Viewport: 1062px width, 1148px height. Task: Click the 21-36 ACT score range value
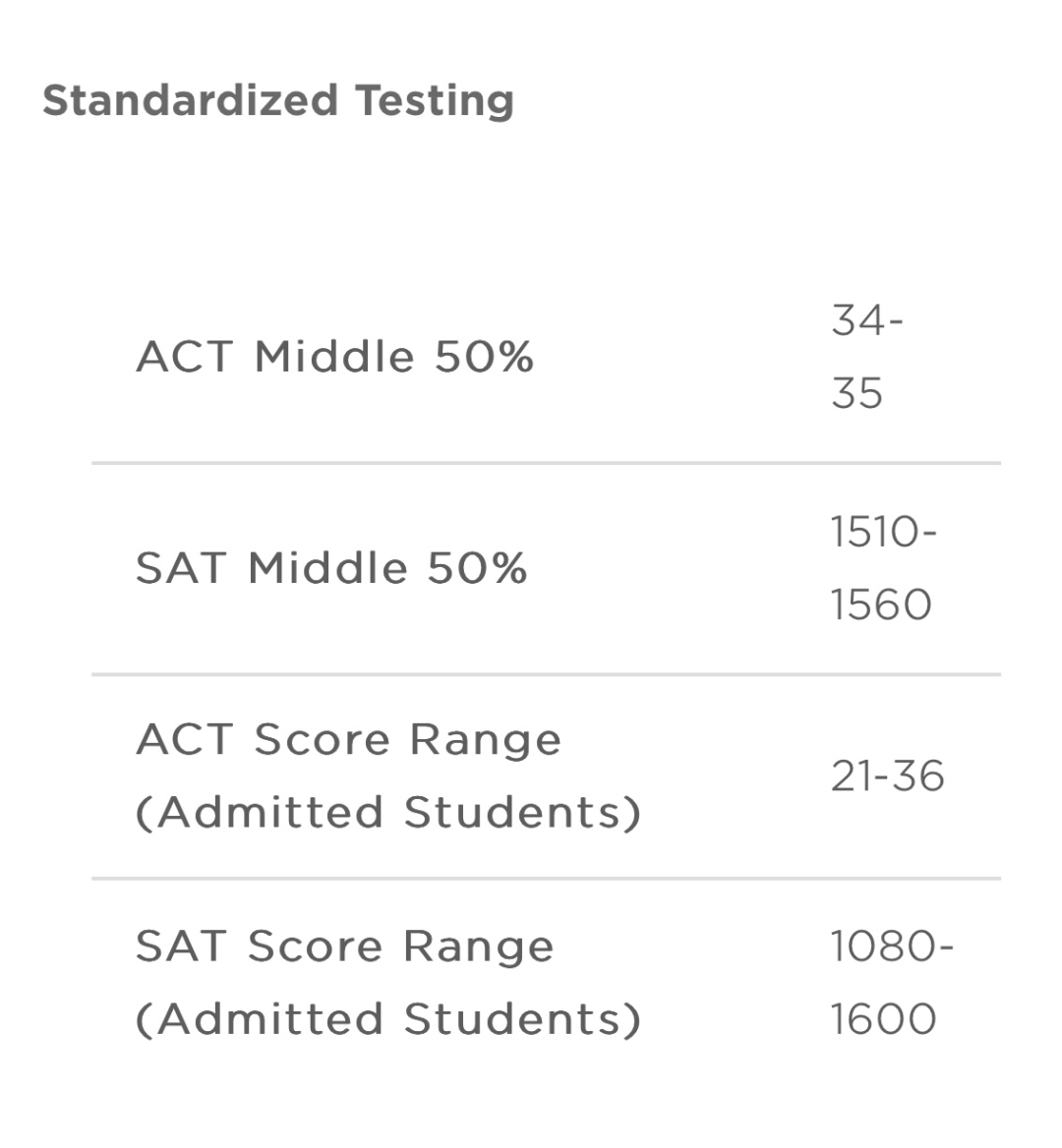coord(887,776)
